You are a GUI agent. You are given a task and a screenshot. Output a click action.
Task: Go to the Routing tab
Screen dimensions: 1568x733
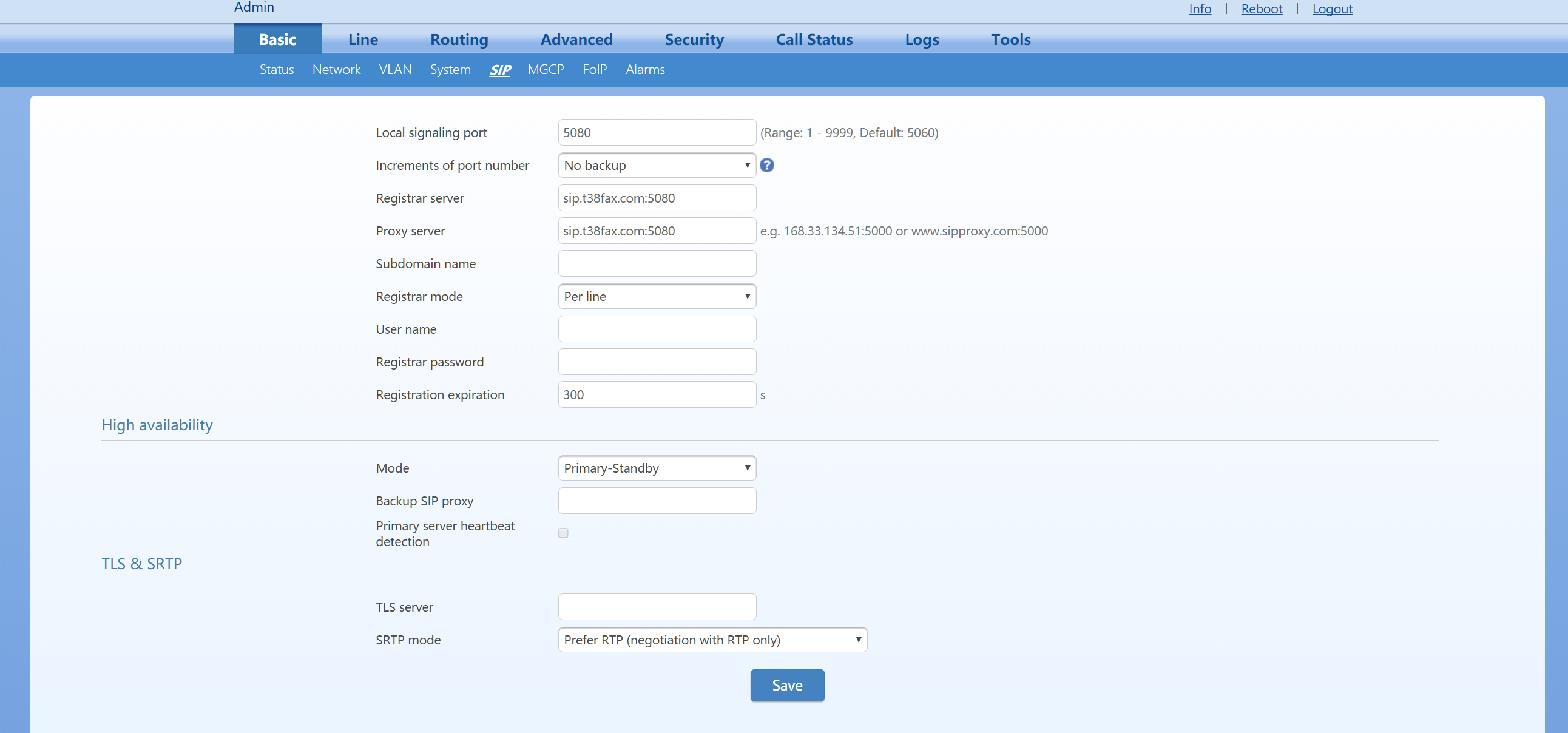[x=459, y=39]
